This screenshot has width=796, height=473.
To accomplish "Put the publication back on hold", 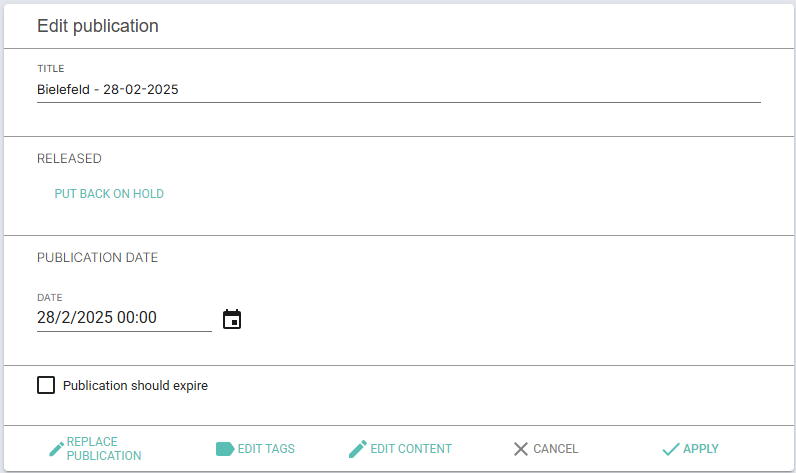I will point(109,194).
